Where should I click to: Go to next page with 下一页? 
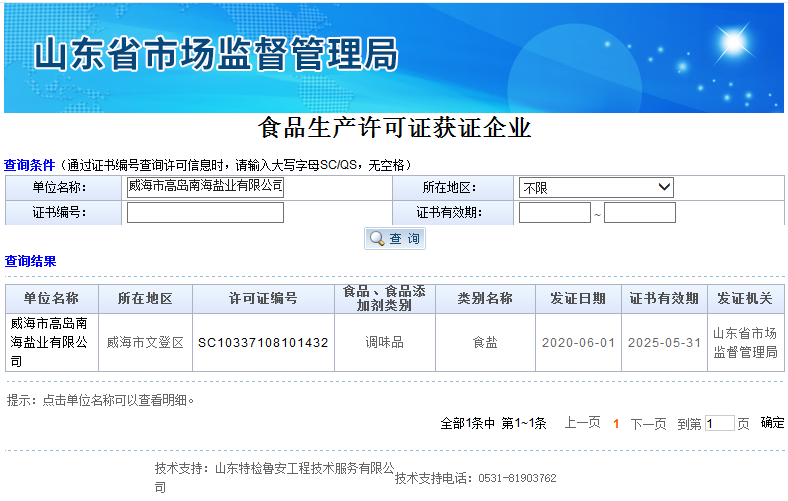(648, 423)
